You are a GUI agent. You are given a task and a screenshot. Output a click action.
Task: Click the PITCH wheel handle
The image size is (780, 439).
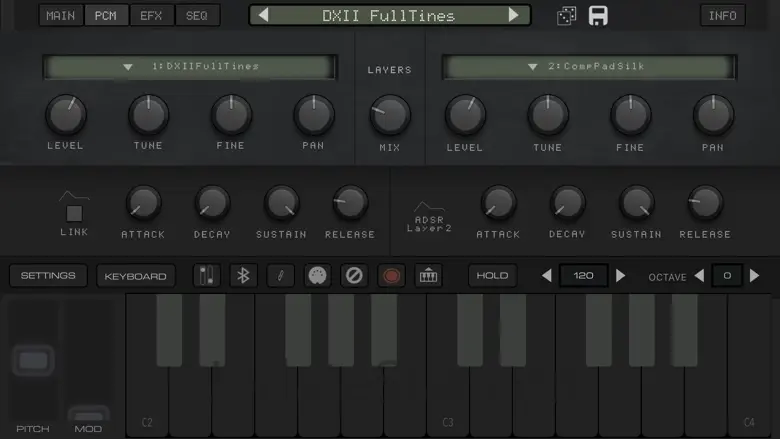33,360
